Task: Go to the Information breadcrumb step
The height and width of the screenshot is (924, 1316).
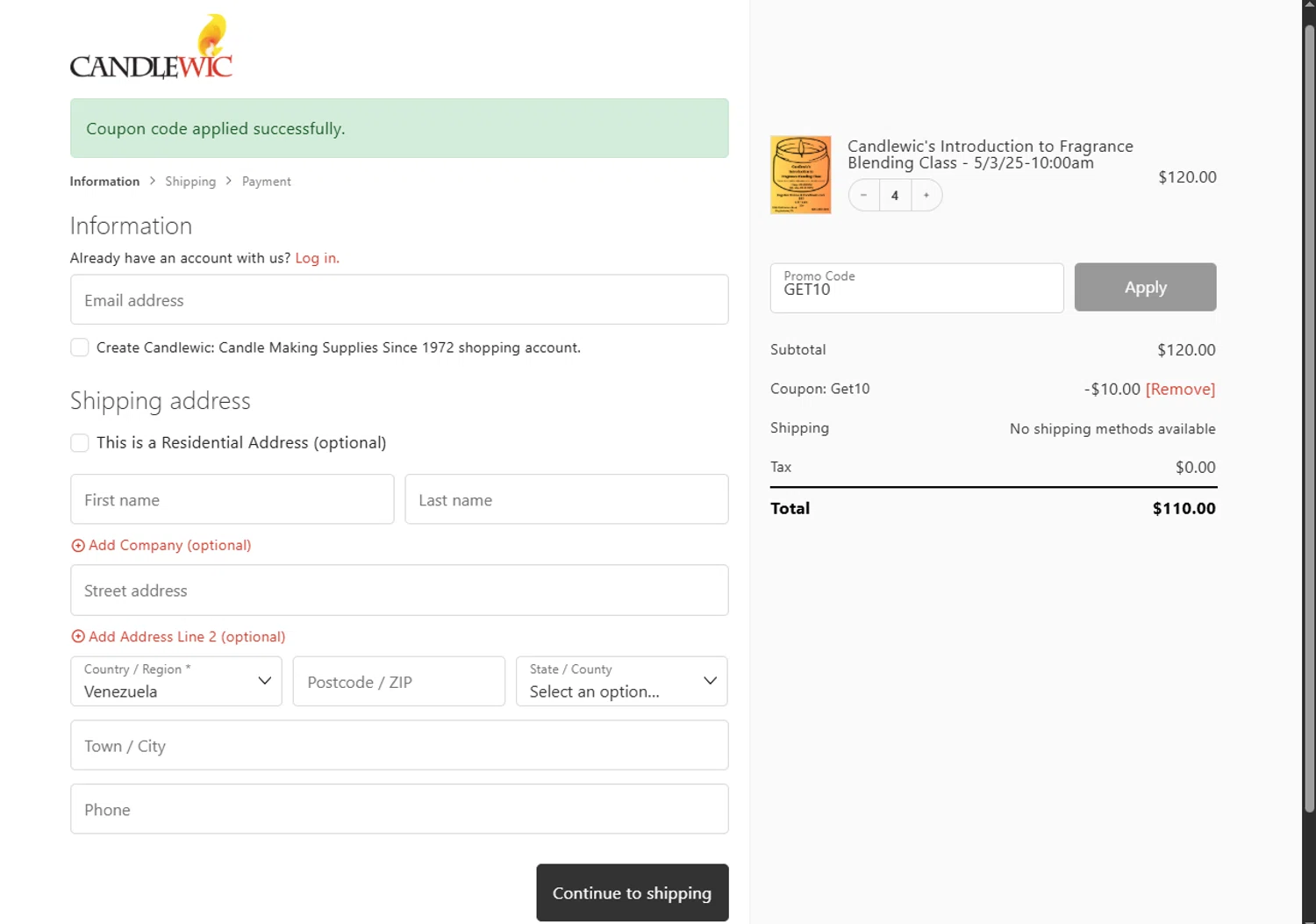Action: click(104, 182)
